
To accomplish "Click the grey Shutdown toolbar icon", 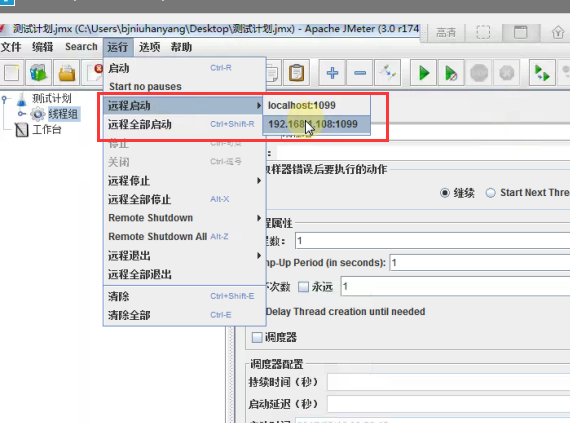I will pos(506,73).
